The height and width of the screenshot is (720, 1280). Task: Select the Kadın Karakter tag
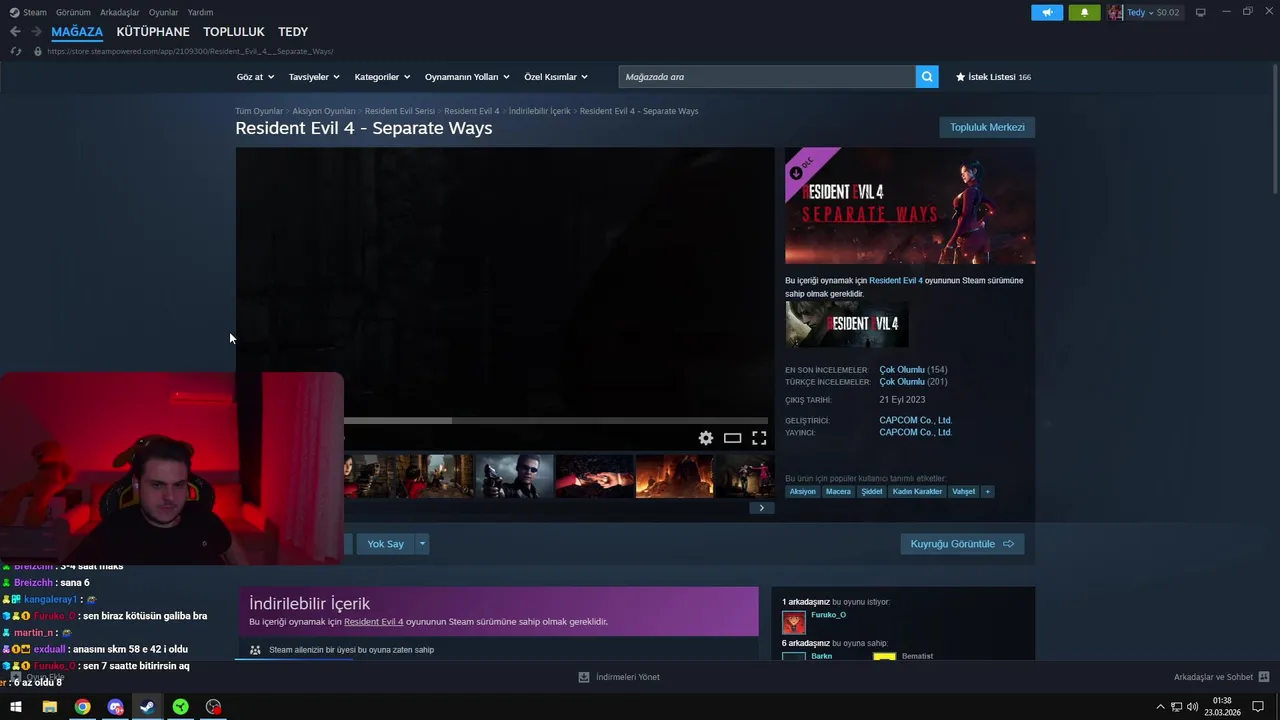pyautogui.click(x=917, y=492)
